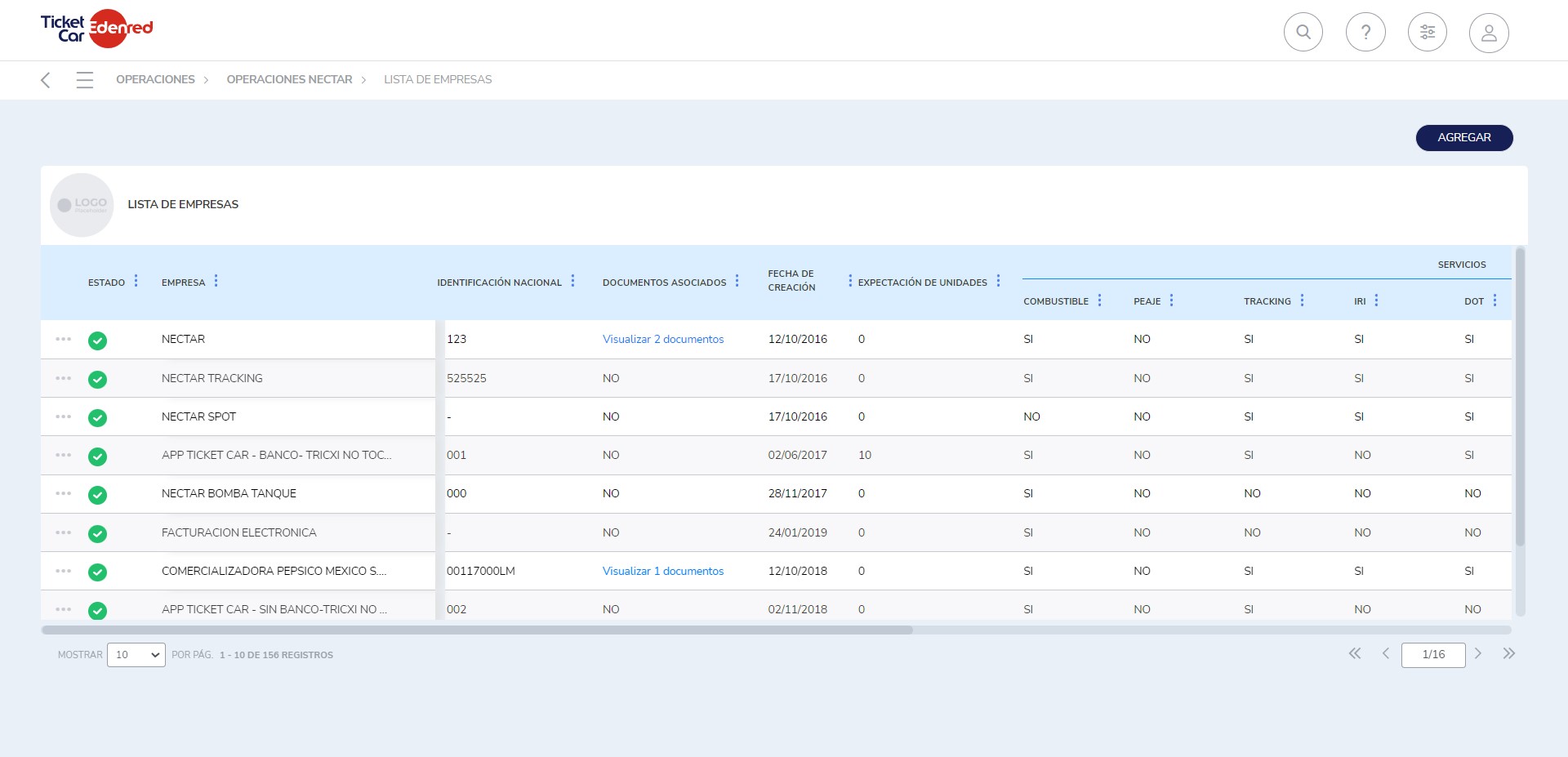Open EXPECTACIÓN DE UNIDADES column options menu
This screenshot has height=757, width=1568.
(x=998, y=281)
